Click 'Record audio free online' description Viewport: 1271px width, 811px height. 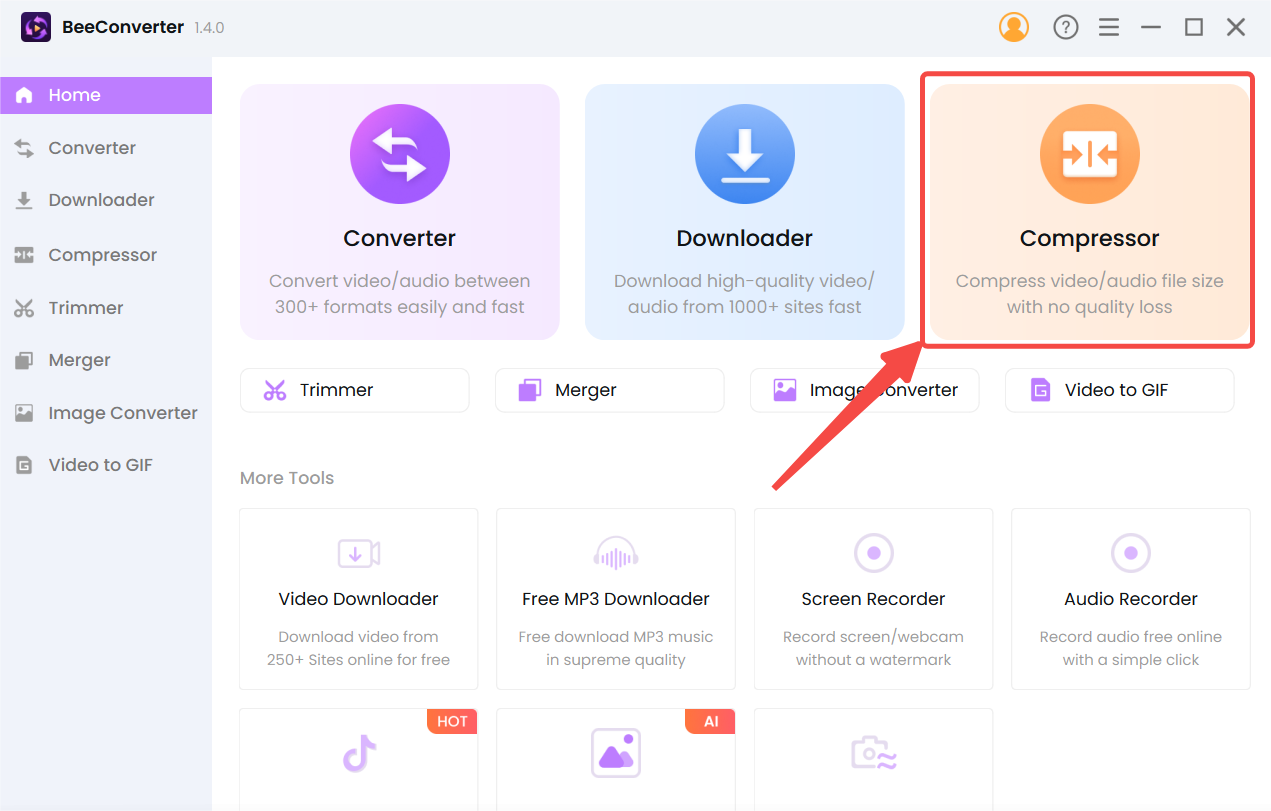(x=1131, y=648)
